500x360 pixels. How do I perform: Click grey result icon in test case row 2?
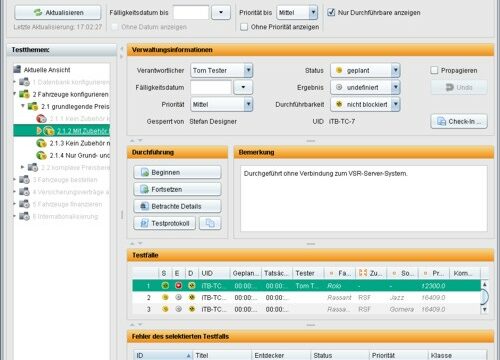tap(178, 297)
